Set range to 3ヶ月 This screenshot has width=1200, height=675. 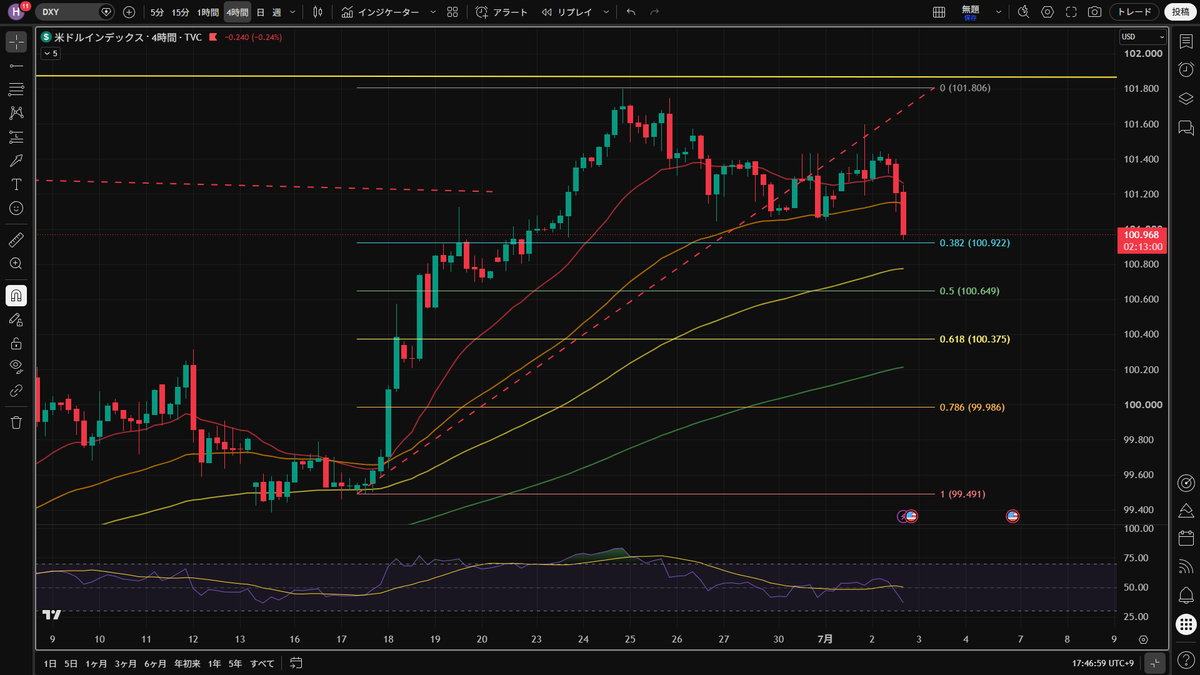127,663
